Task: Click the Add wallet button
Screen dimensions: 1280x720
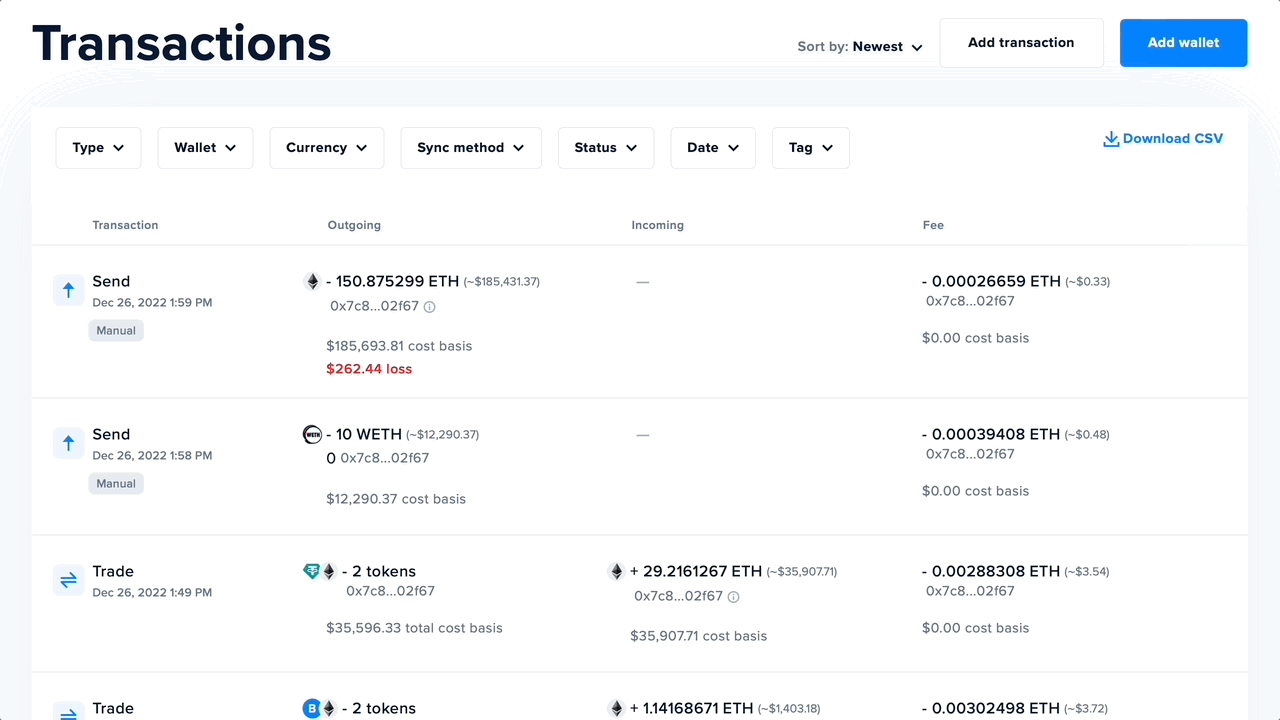Action: pos(1183,42)
